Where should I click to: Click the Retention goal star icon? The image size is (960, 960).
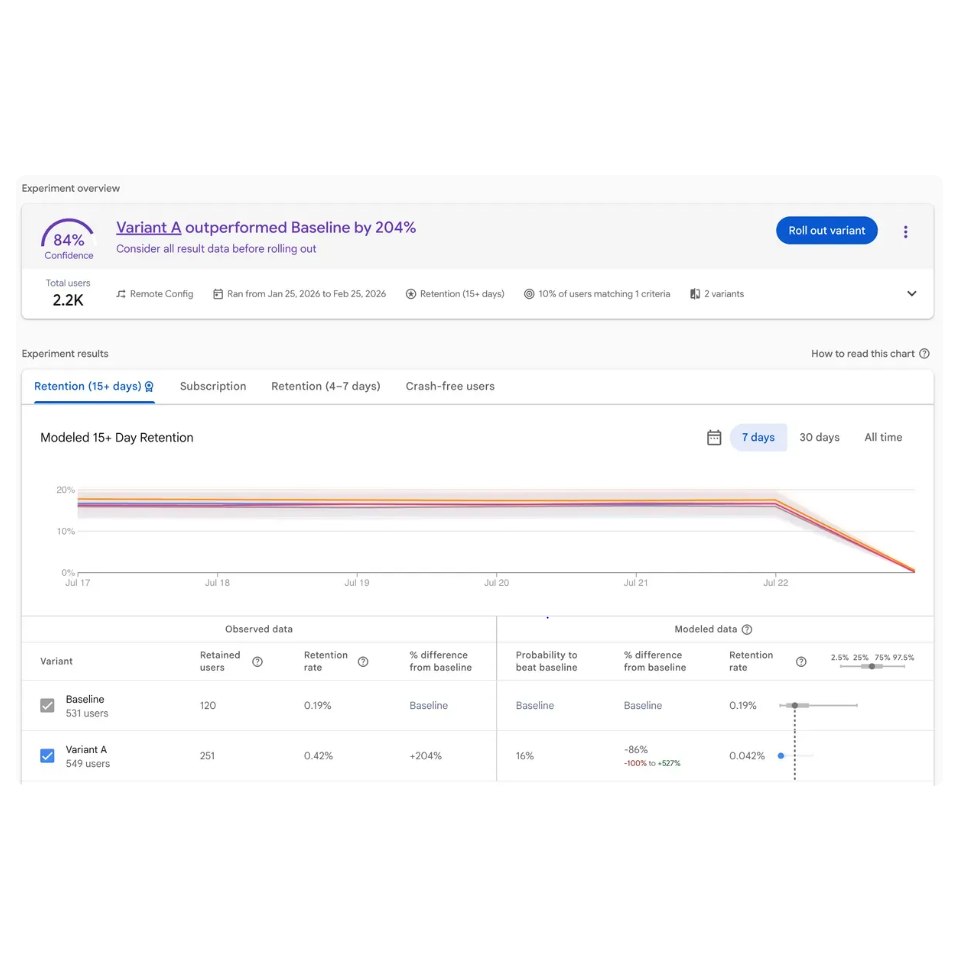coord(411,294)
